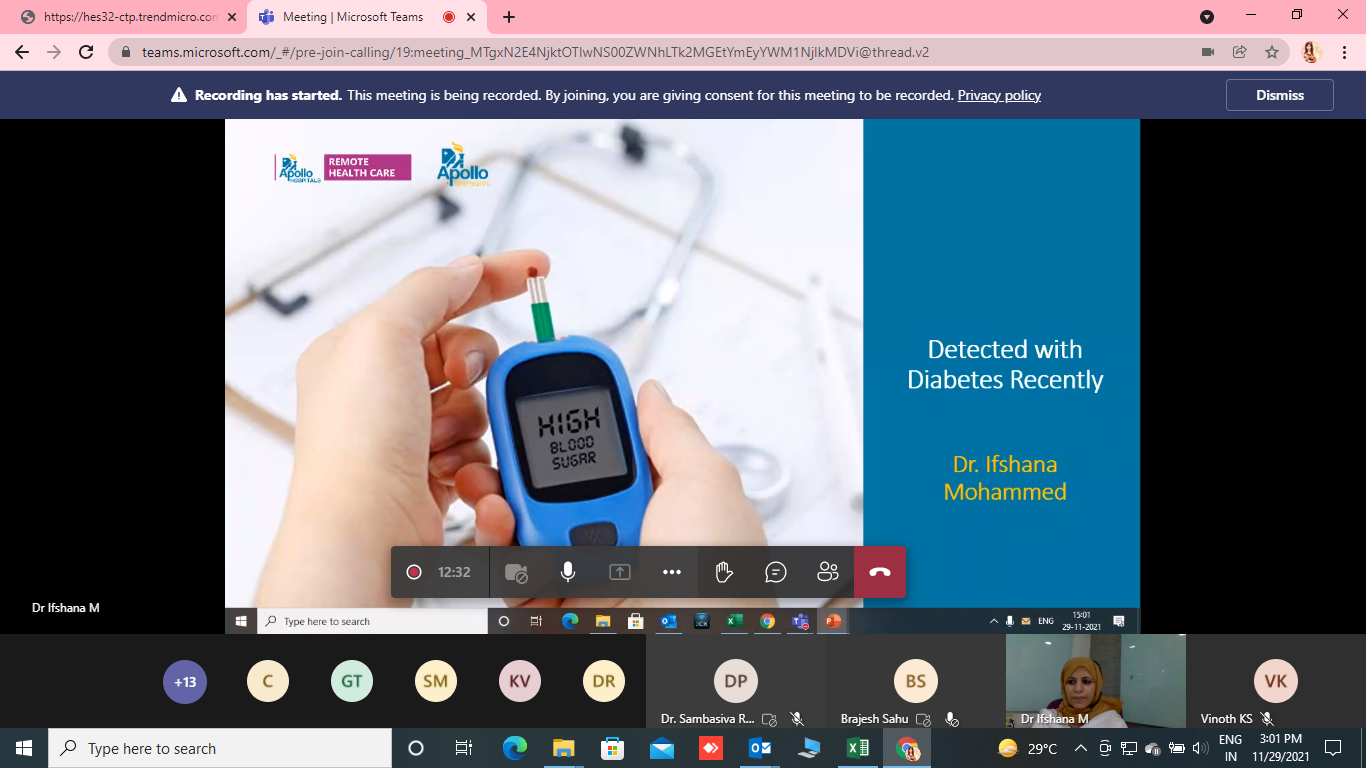Open the share content tray
The image size is (1366, 768).
[x=620, y=572]
